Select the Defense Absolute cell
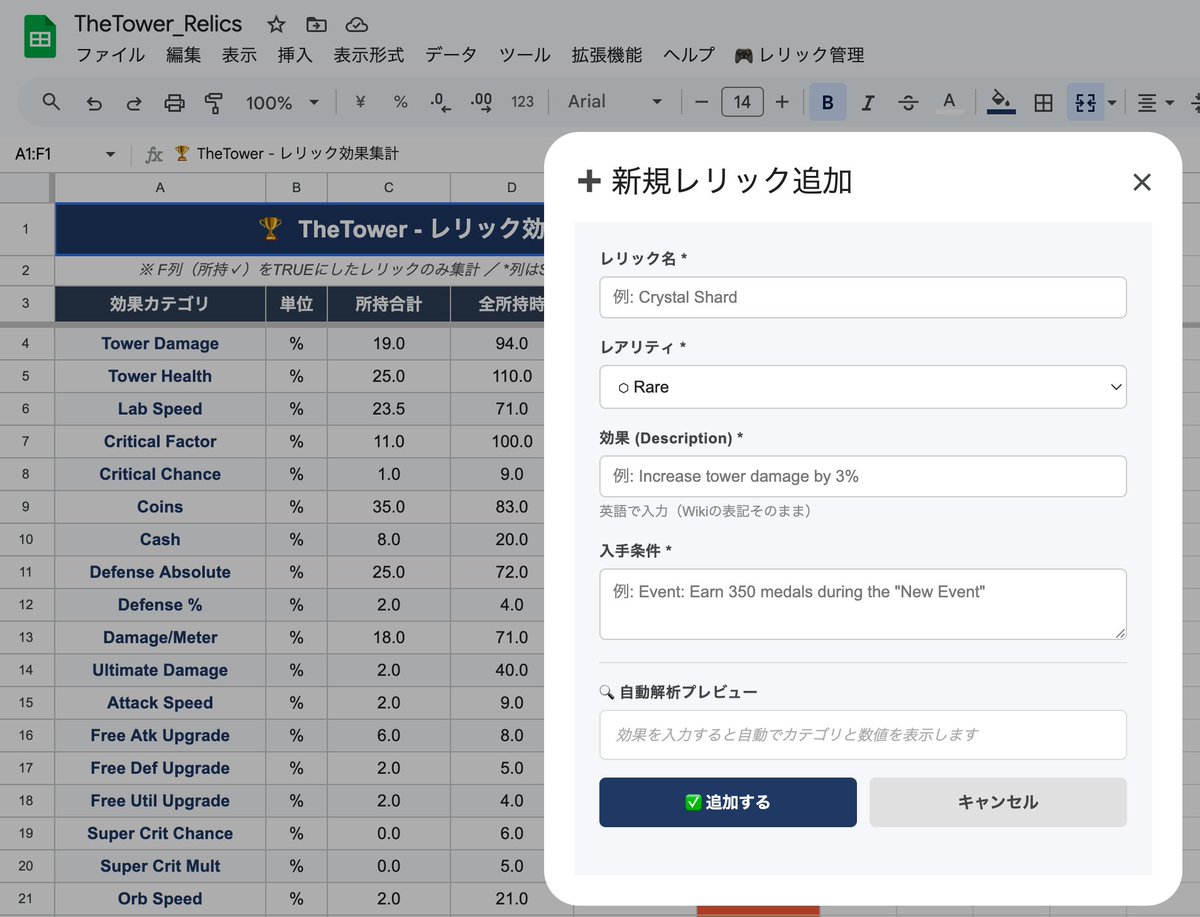 [x=160, y=572]
